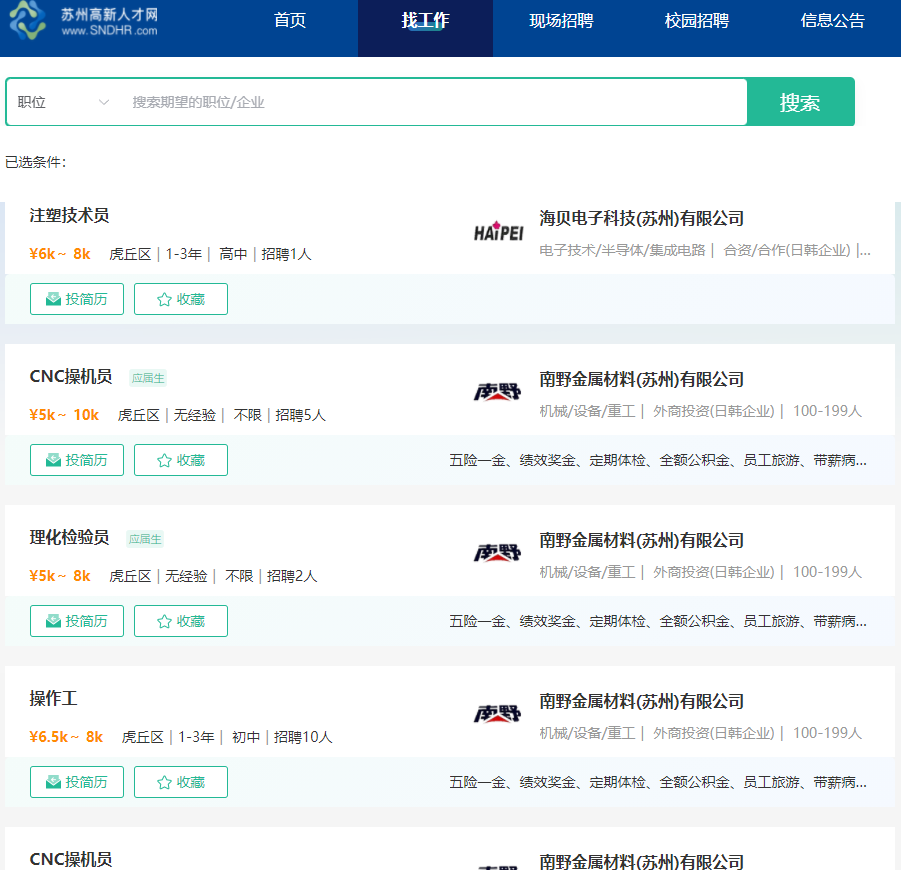Screen dimensions: 901x870
Task: Favorite the 理化检验员 job with 收藏 star
Action: click(x=181, y=621)
